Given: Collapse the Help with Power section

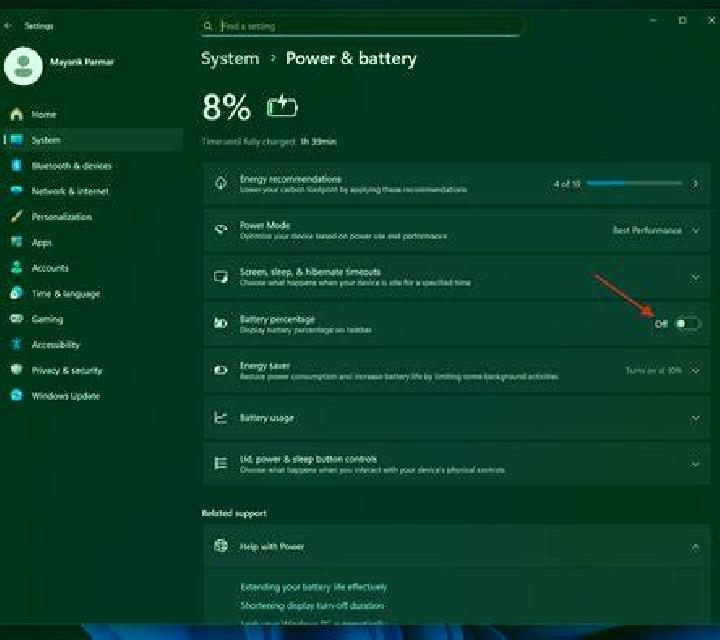Looking at the screenshot, I should click(x=696, y=546).
